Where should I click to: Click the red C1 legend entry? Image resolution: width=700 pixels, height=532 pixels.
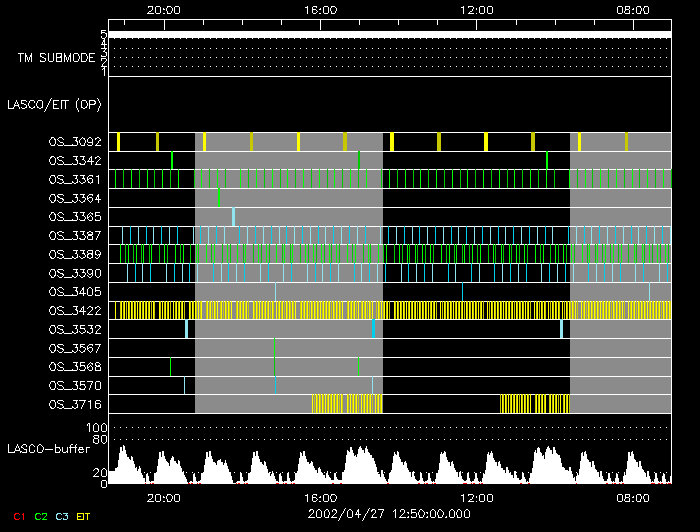[x=18, y=516]
